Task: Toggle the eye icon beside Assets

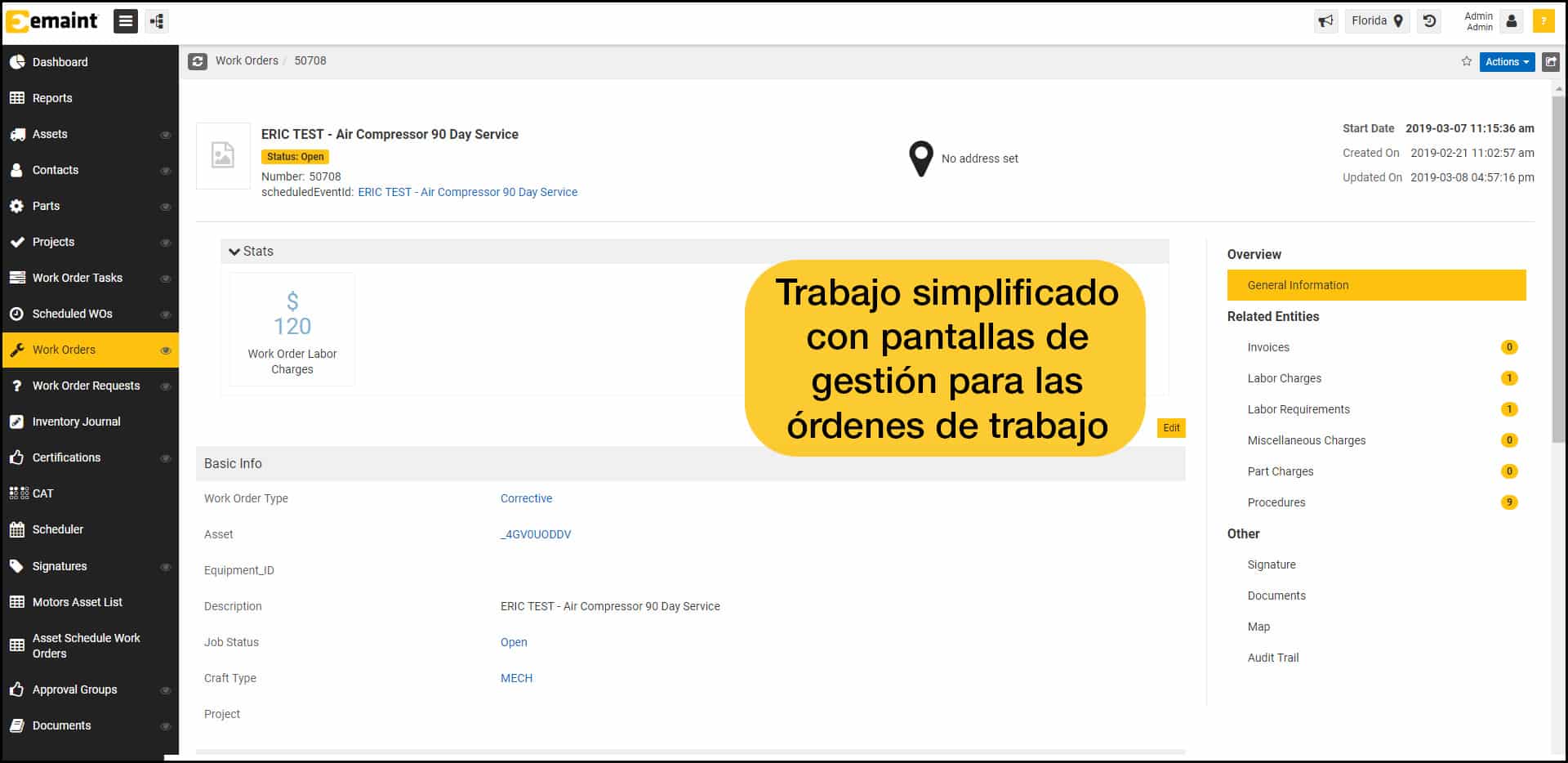Action: click(165, 135)
